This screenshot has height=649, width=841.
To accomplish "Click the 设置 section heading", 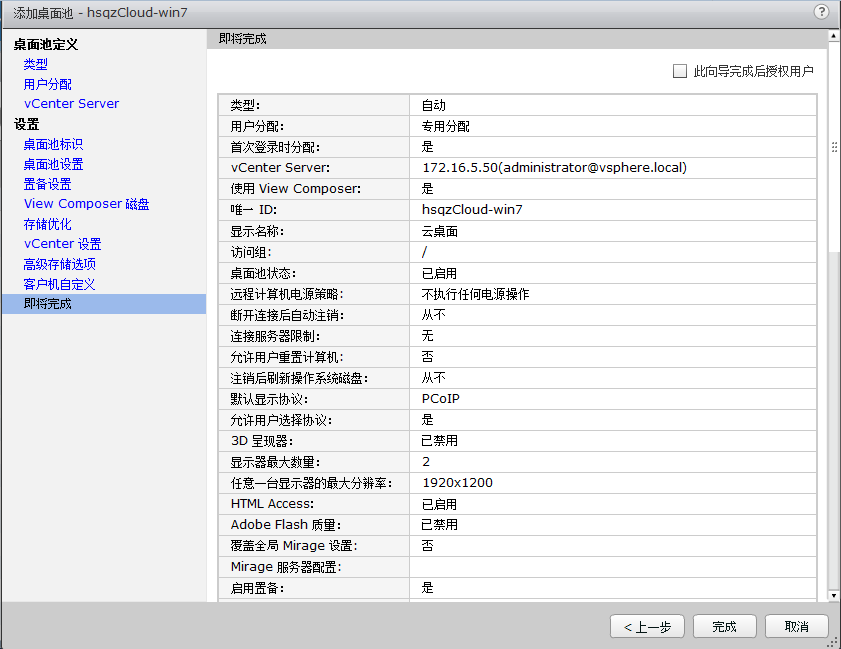I will [x=26, y=124].
